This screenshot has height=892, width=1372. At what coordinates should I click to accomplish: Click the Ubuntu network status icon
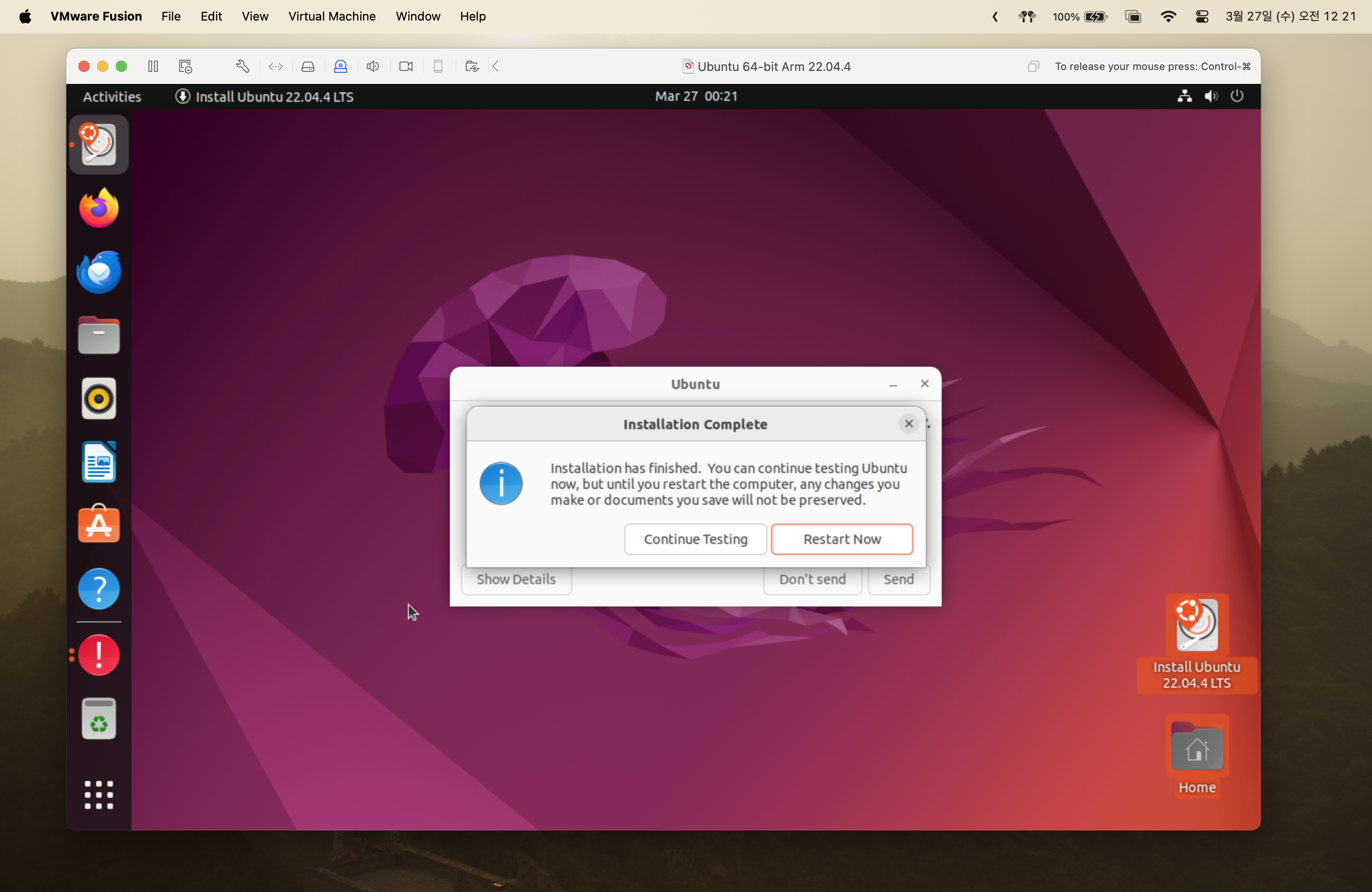[x=1185, y=96]
